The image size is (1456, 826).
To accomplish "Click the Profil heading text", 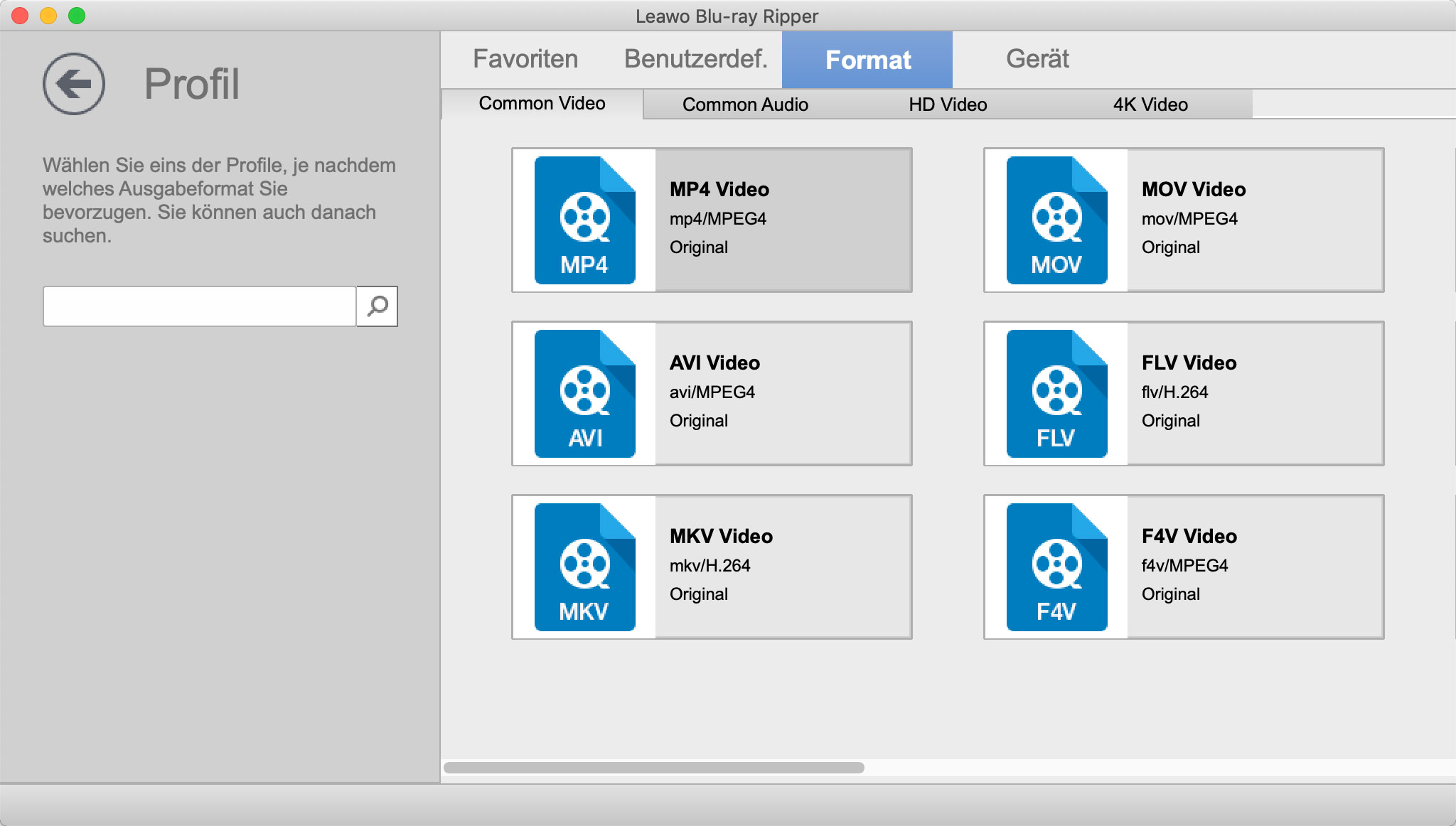I will 192,84.
